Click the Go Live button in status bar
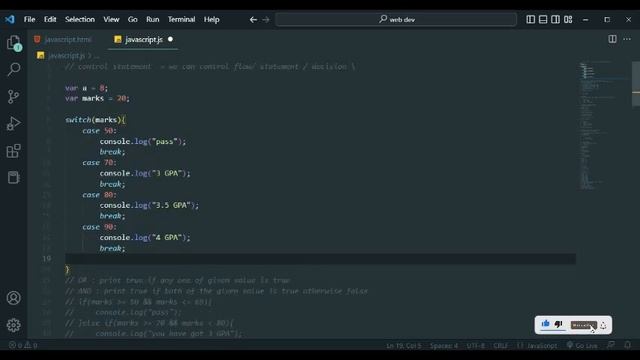Screen dimensions: 640x360 point(582,345)
